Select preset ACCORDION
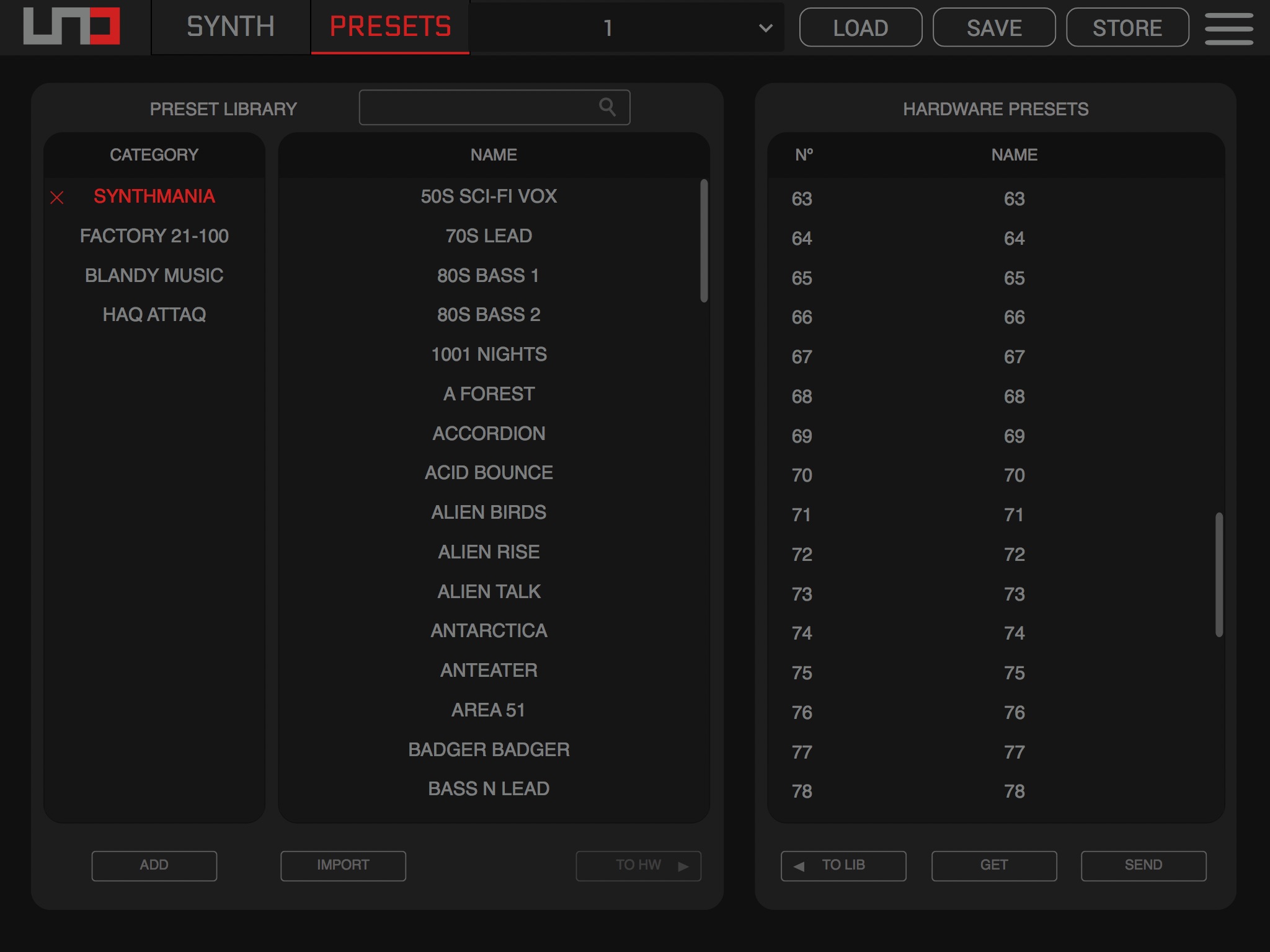 489,434
